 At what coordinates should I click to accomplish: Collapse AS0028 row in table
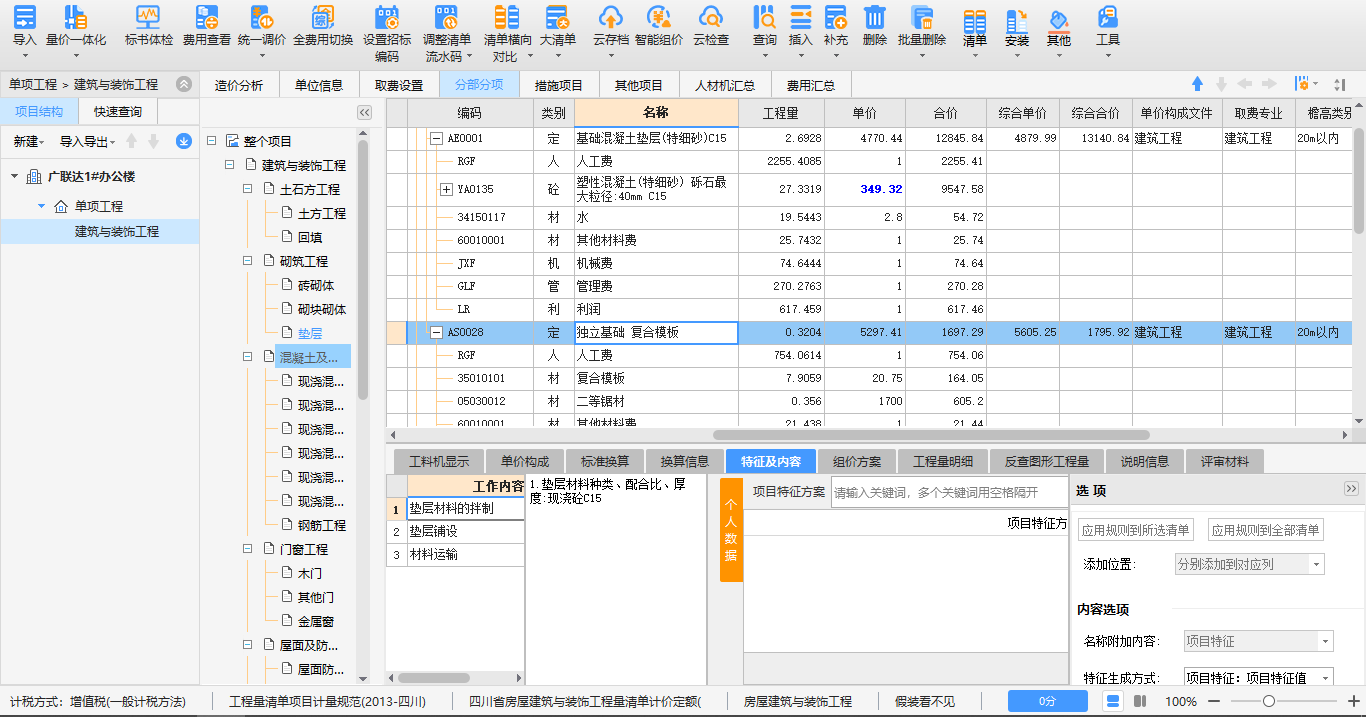pos(436,332)
